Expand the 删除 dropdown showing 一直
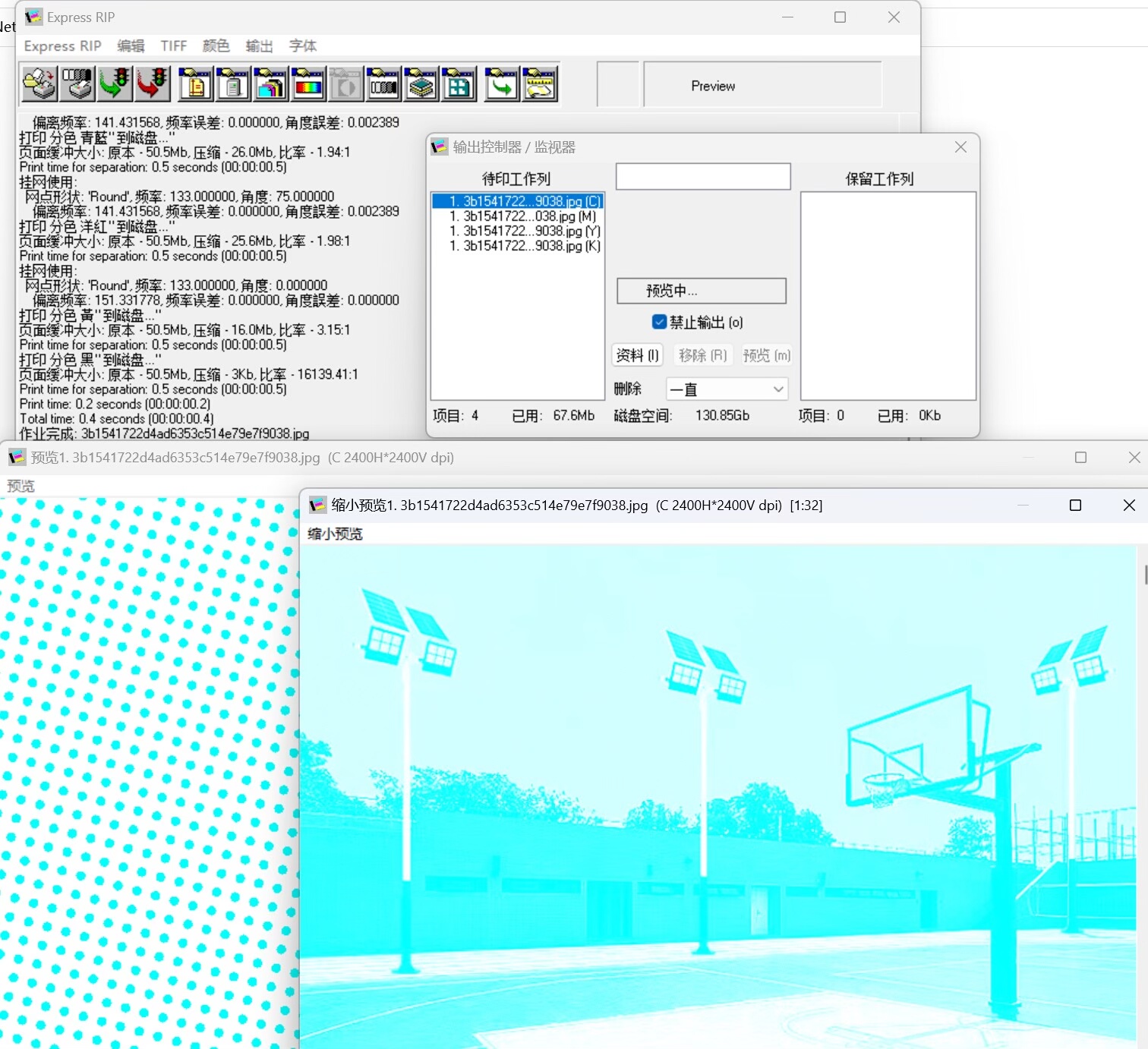Image resolution: width=1148 pixels, height=1049 pixels. point(727,389)
